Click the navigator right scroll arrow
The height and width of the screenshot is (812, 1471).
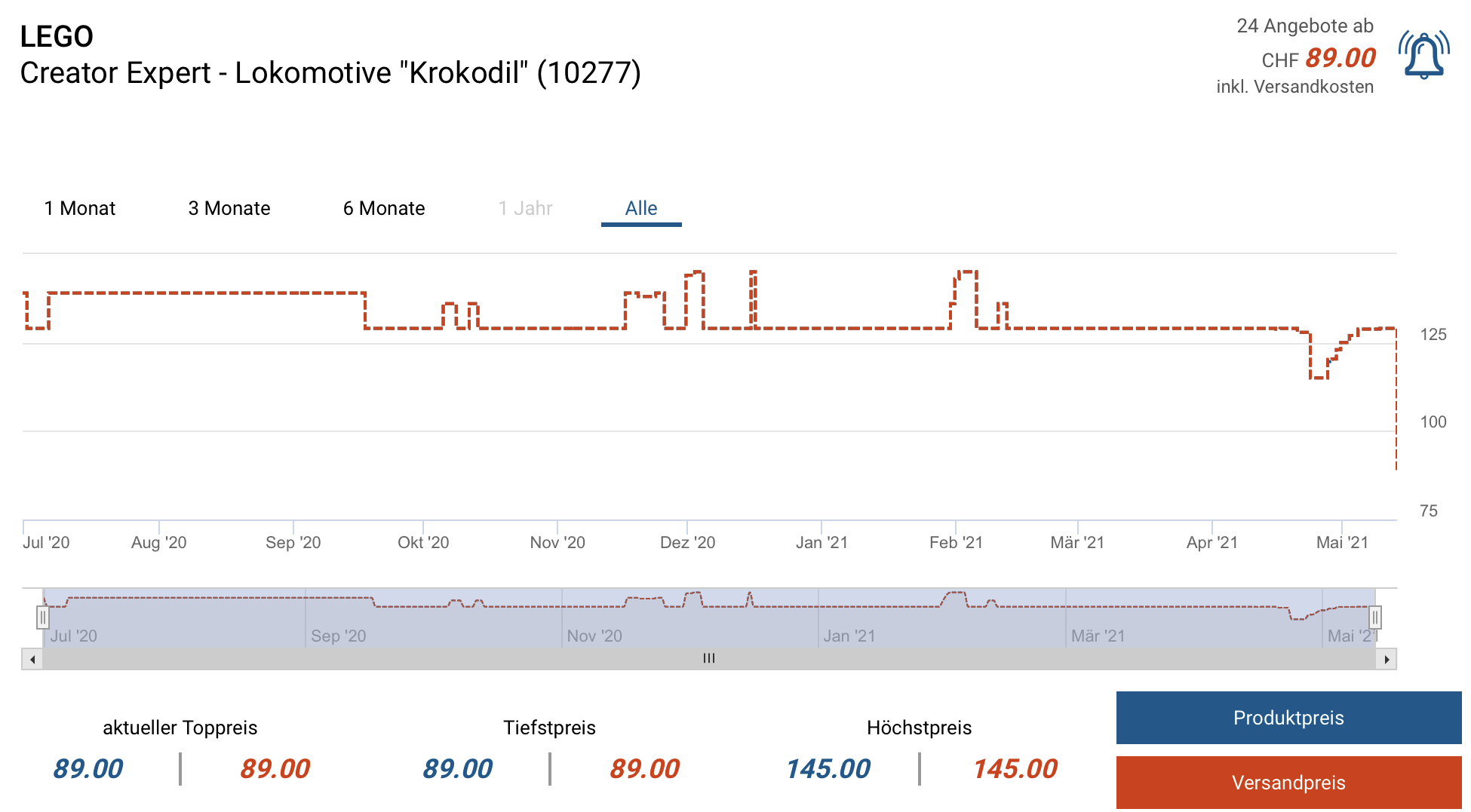click(1387, 660)
